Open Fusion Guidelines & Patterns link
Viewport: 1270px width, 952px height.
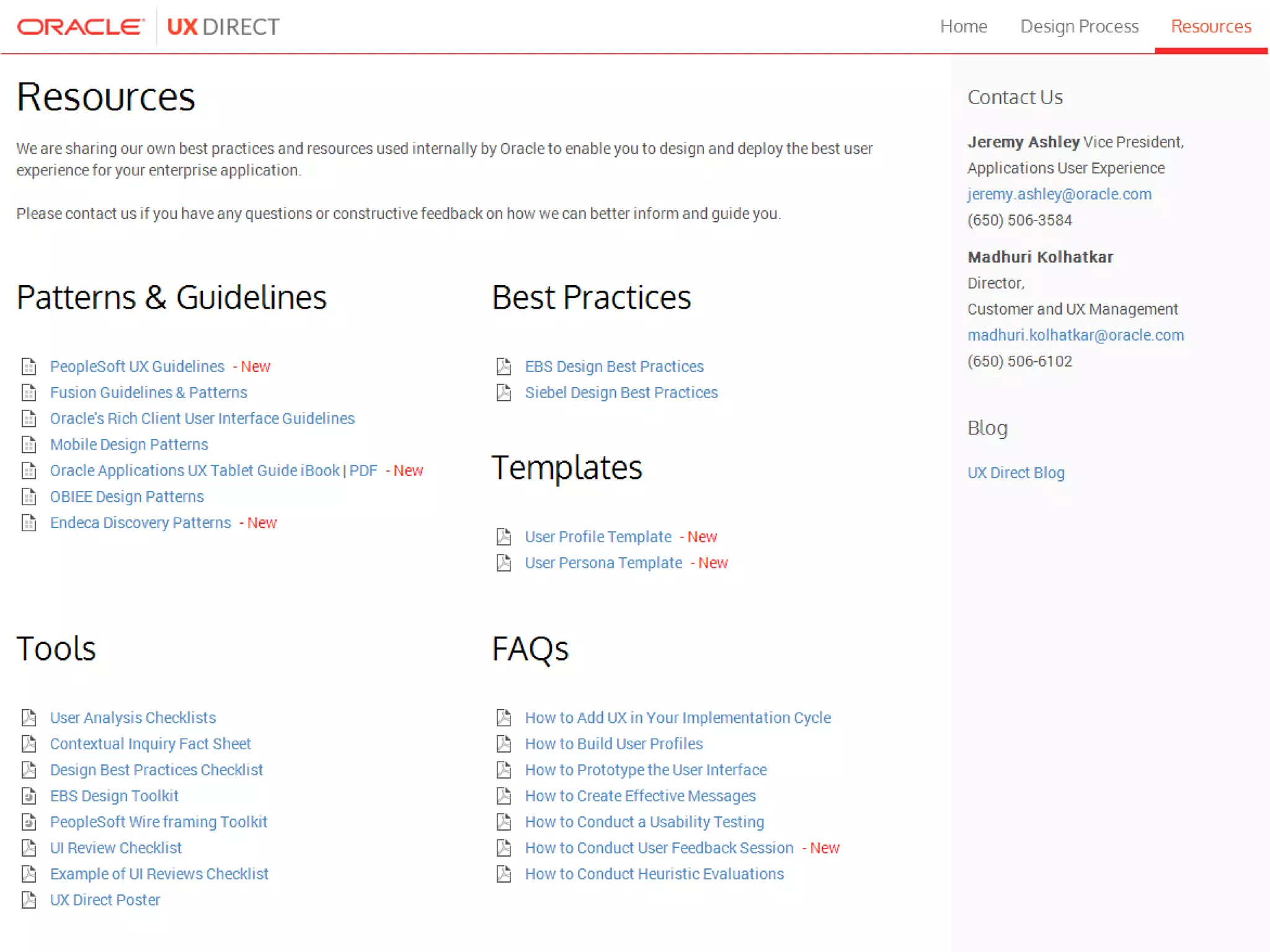click(x=148, y=393)
